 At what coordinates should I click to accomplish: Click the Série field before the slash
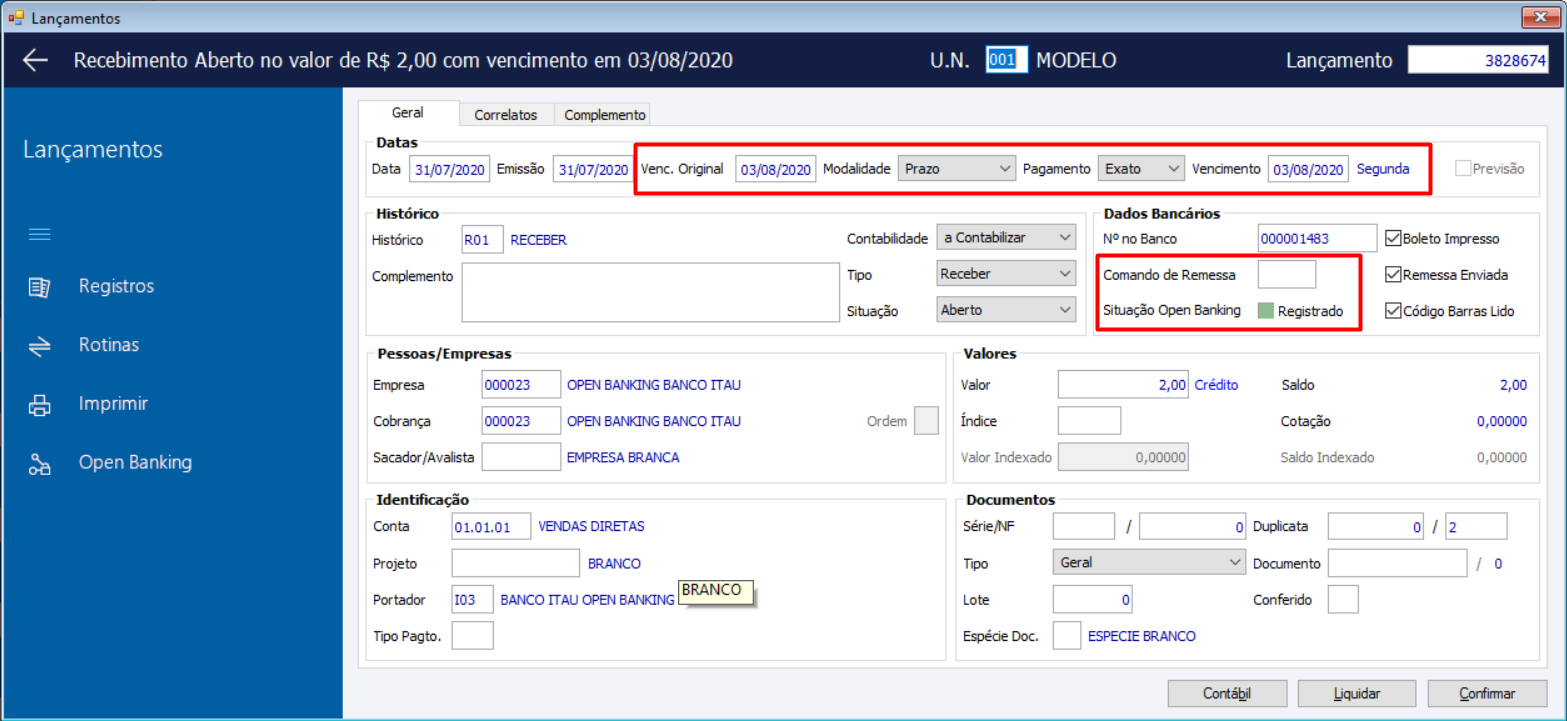click(1083, 526)
